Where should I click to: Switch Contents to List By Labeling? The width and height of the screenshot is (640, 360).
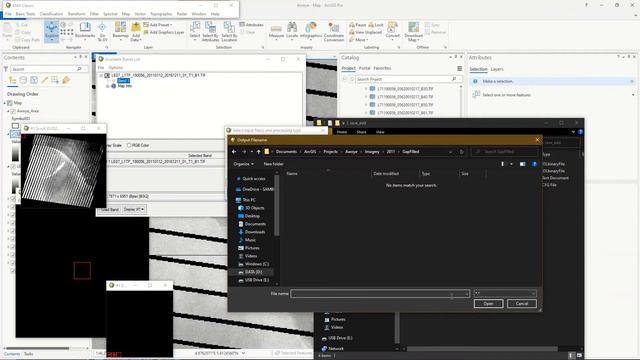tap(66, 80)
